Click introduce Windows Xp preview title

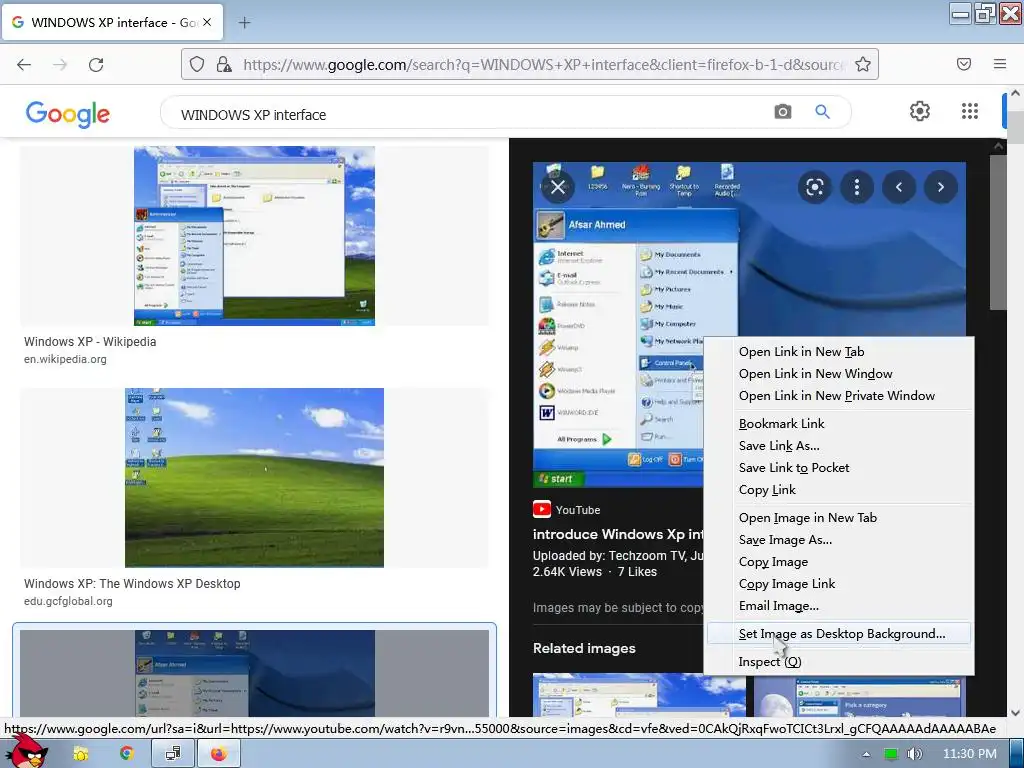point(618,534)
